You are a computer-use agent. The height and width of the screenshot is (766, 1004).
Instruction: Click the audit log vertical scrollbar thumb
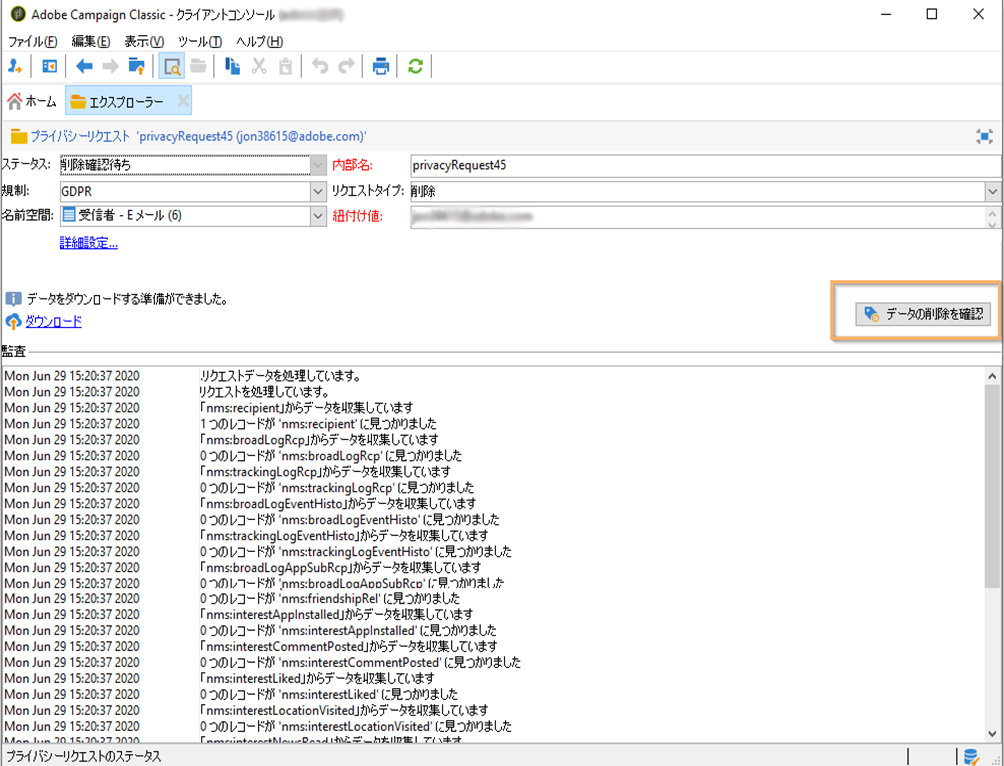coord(992,485)
